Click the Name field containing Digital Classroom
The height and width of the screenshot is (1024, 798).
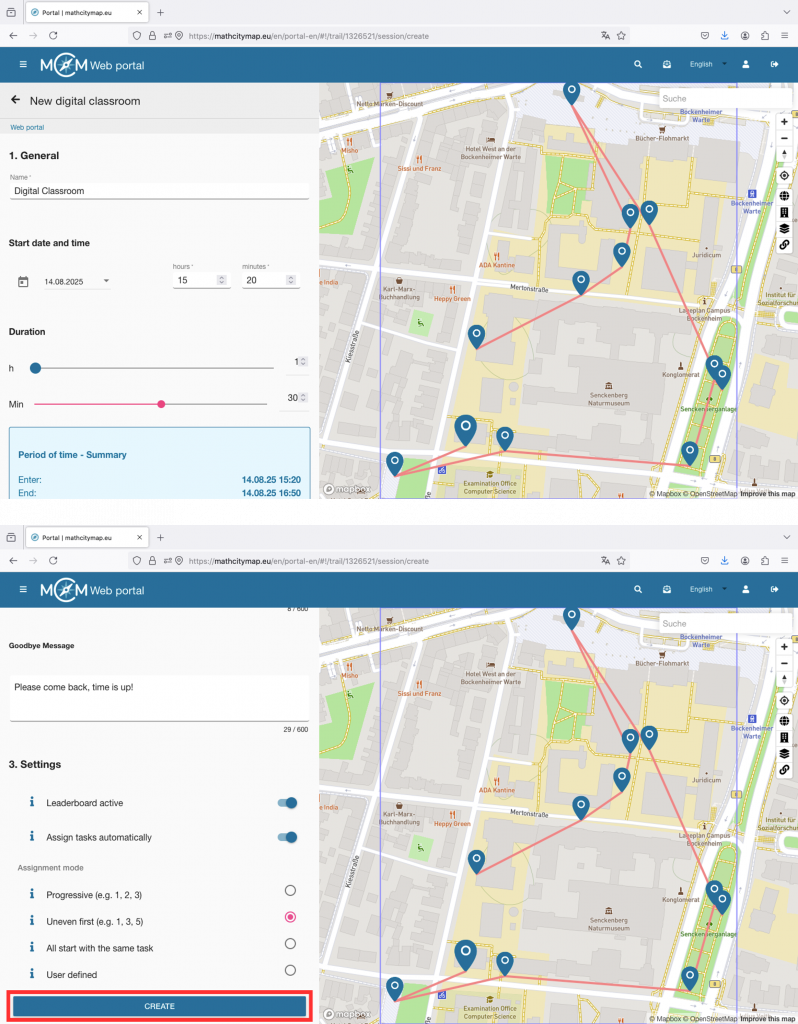(x=158, y=190)
